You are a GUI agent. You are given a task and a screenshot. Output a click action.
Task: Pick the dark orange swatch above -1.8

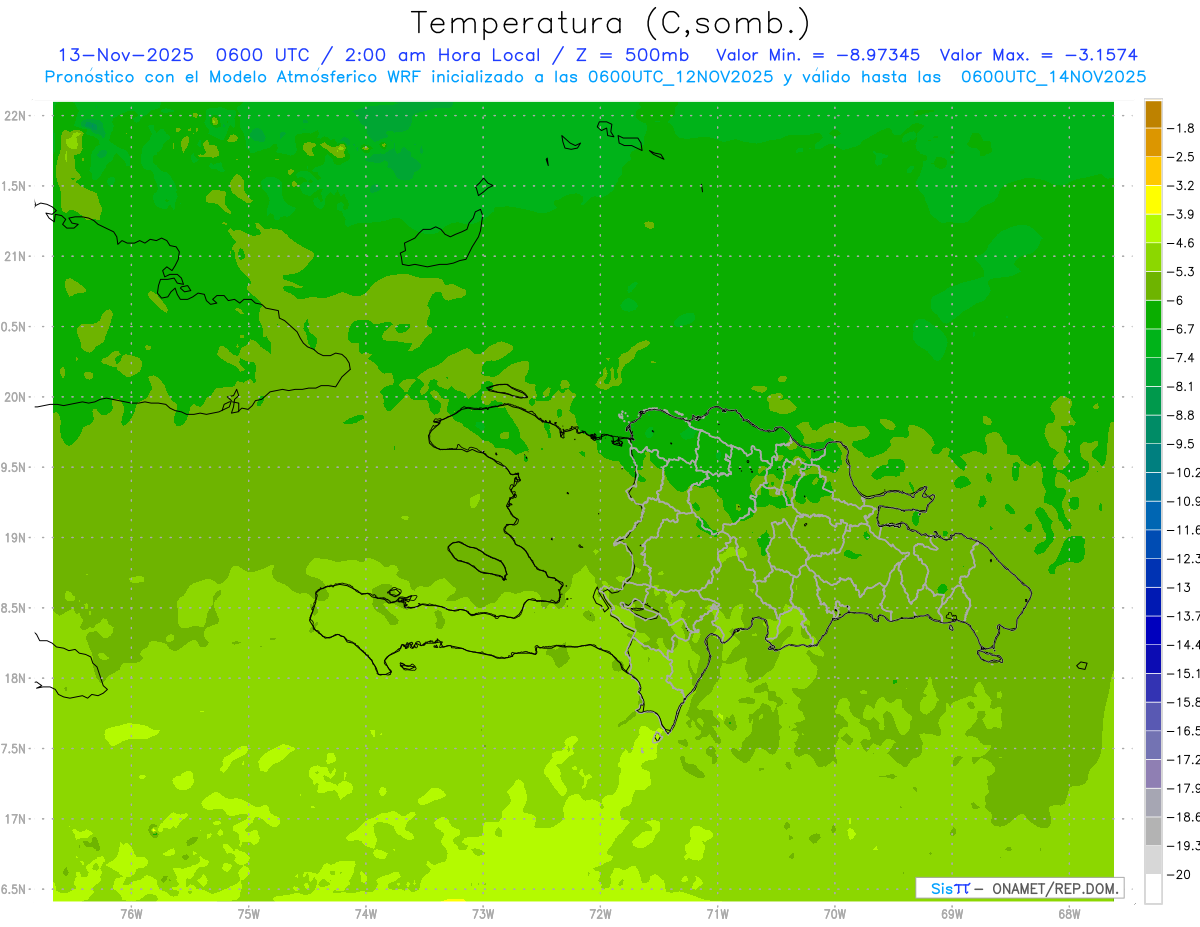[1153, 114]
